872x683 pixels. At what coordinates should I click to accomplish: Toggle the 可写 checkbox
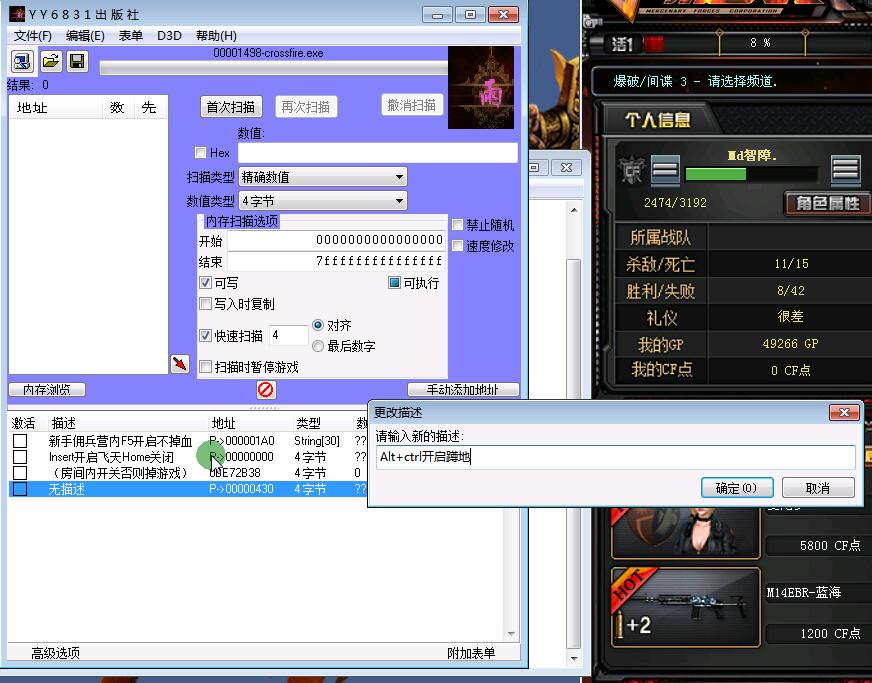[205, 283]
